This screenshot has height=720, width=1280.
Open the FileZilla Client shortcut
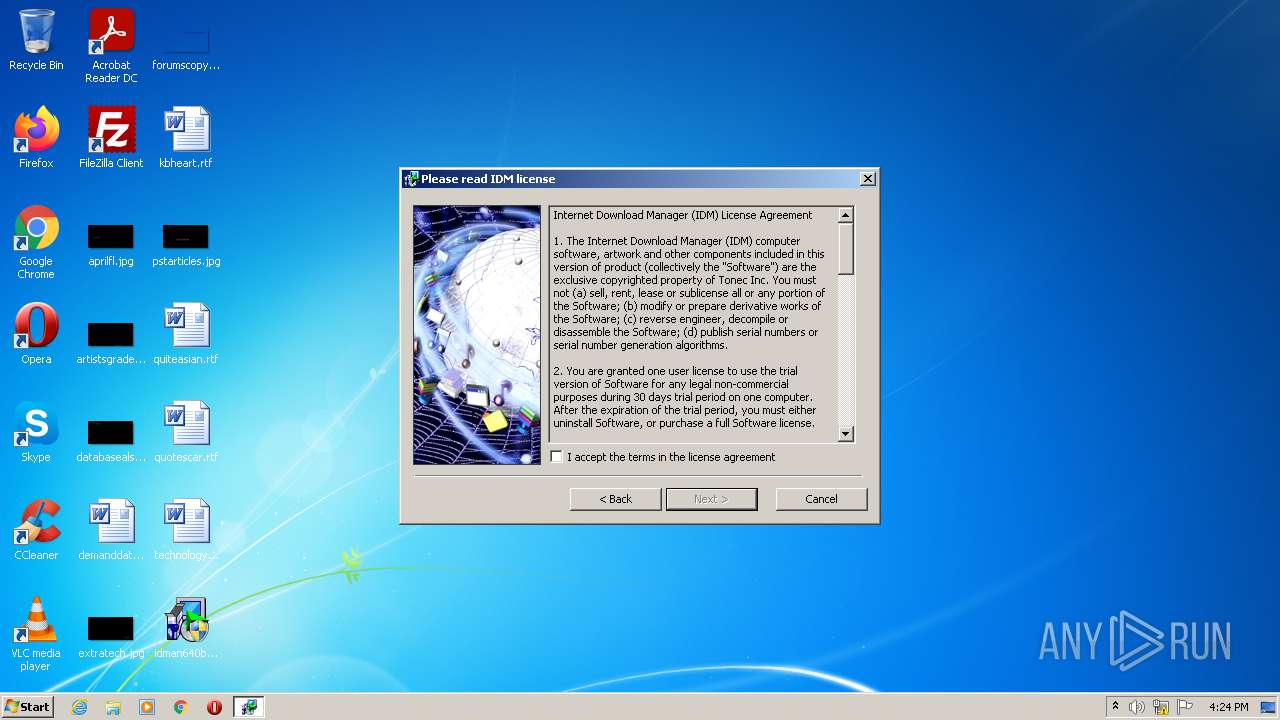[111, 138]
